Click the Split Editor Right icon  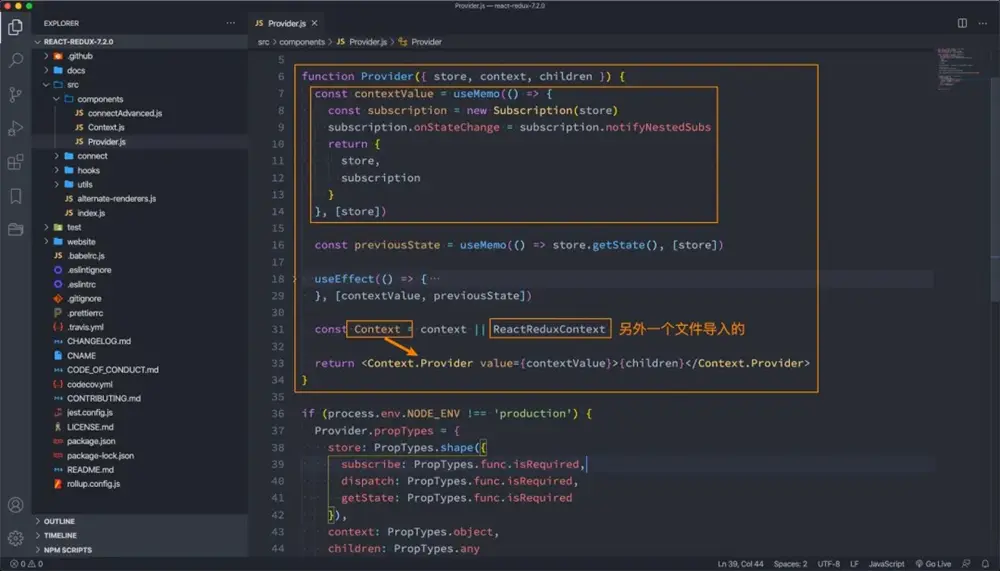[962, 22]
